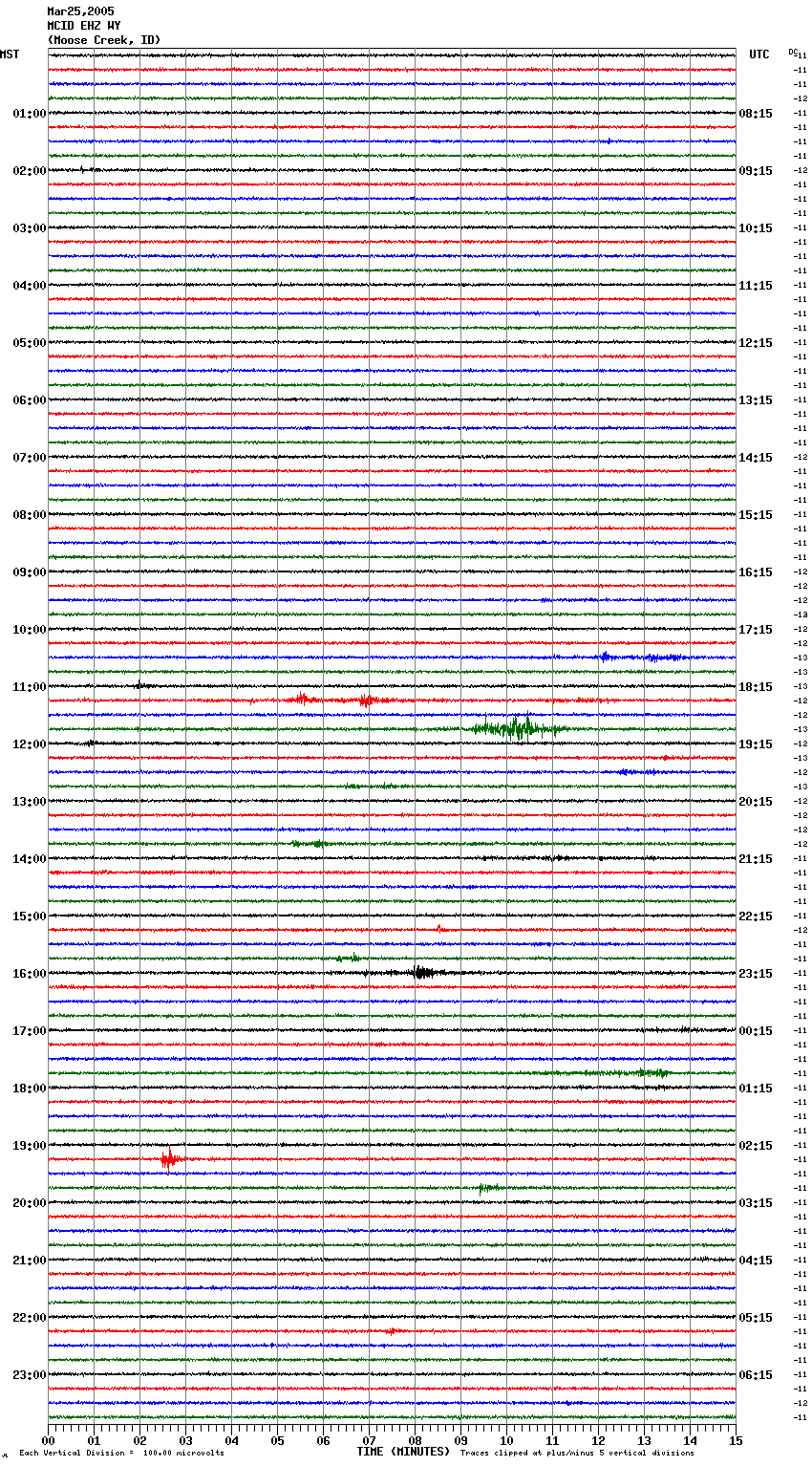Click the 02:15 UTC time label

coord(756,1146)
